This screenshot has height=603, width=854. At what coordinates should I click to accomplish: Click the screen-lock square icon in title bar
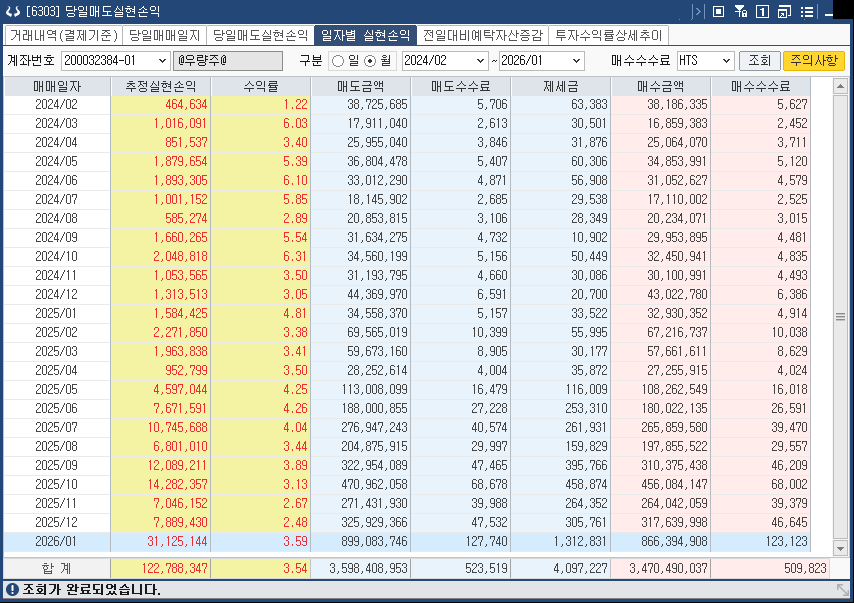717,11
